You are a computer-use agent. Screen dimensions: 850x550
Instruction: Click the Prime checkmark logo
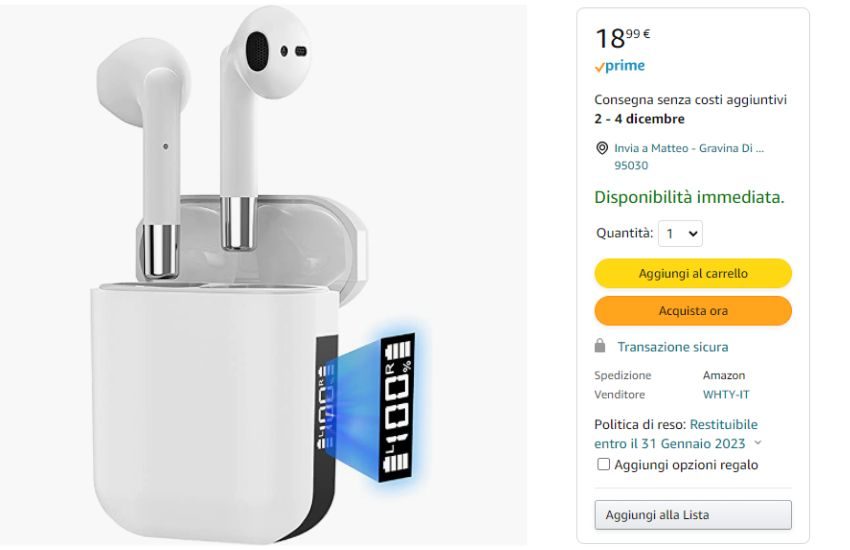tap(620, 66)
